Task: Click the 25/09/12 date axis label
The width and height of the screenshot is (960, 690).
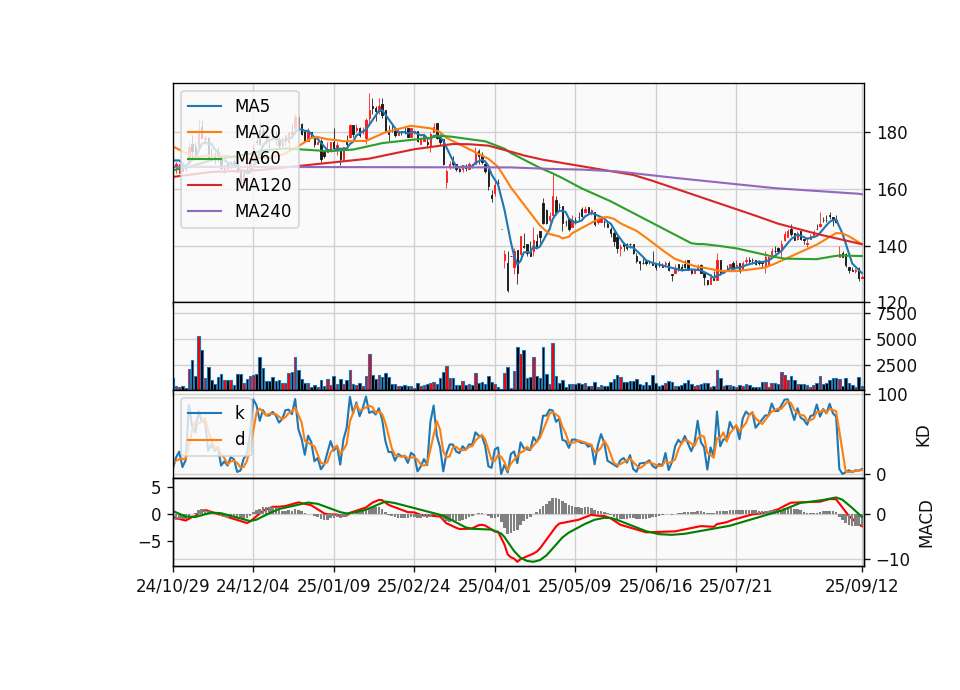Action: point(861,587)
